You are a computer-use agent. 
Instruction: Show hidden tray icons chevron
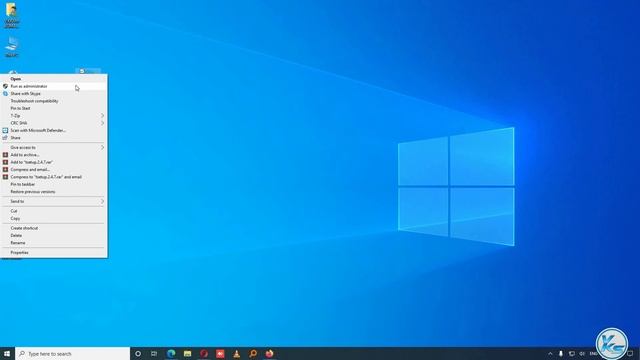coord(550,353)
